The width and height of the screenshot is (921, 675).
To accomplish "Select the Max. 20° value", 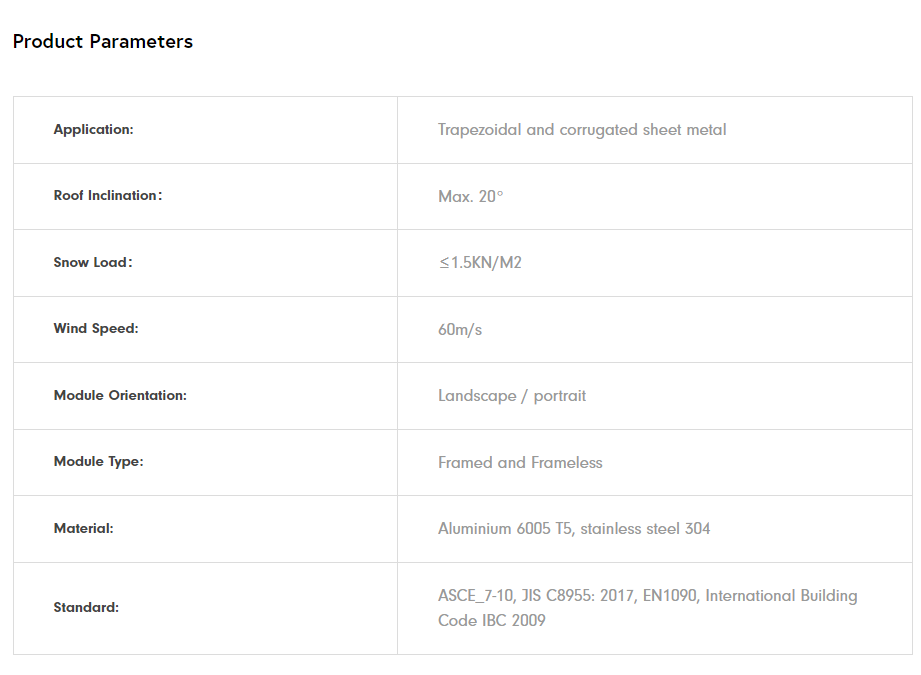I will tap(470, 197).
